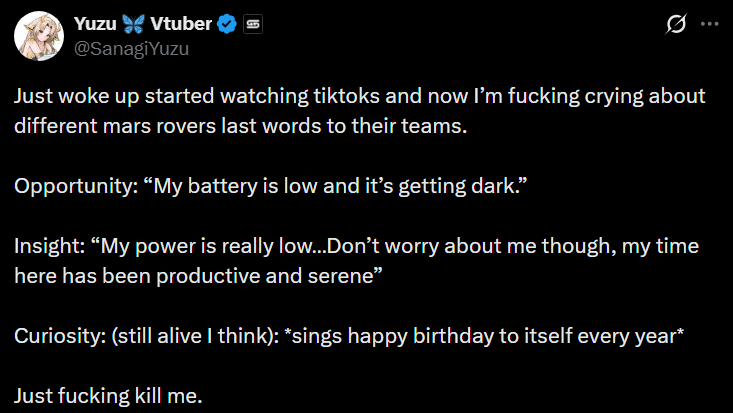Click the opening line about watching tiktoks
This screenshot has height=413, width=733.
359,96
